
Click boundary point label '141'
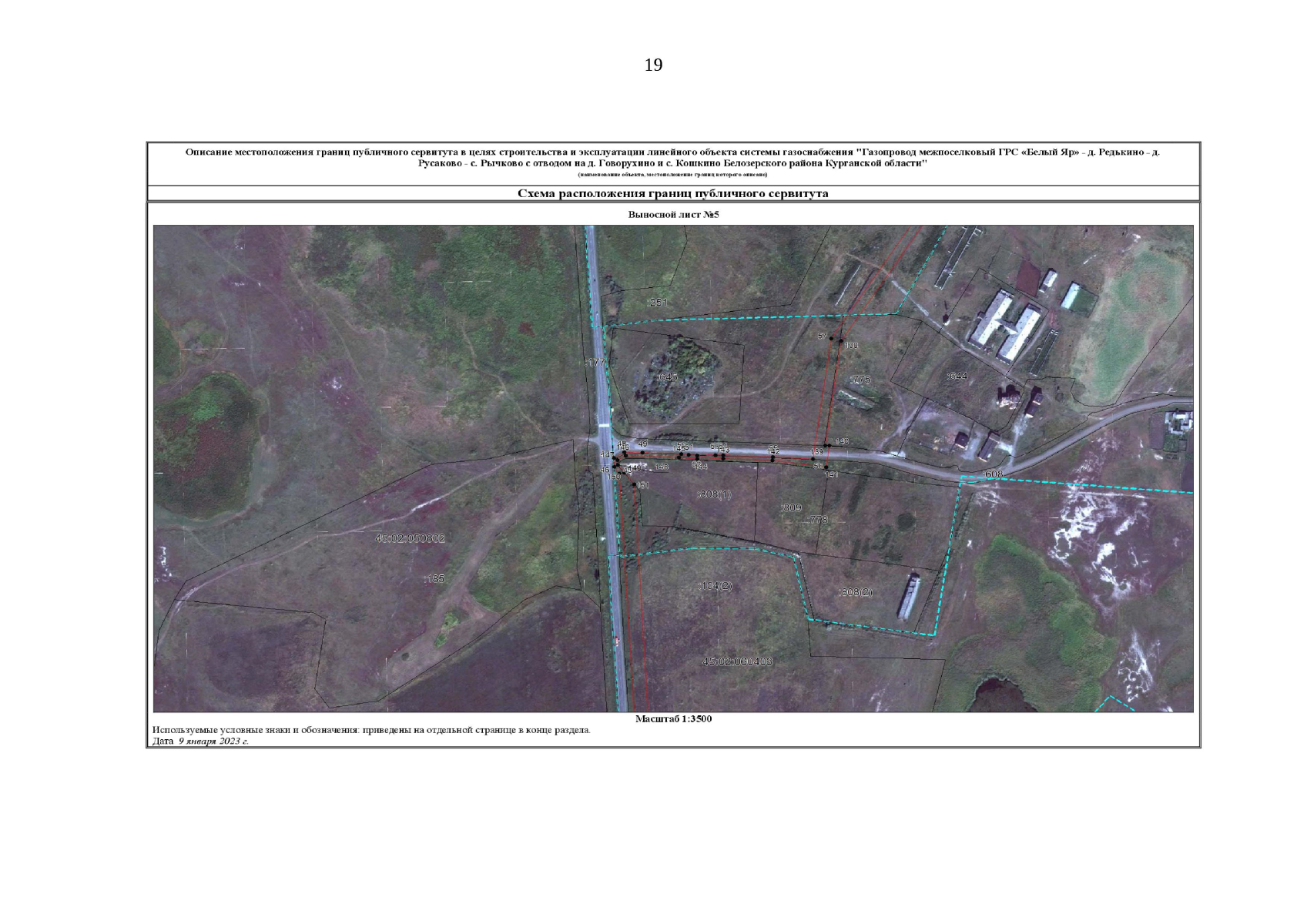click(x=831, y=474)
